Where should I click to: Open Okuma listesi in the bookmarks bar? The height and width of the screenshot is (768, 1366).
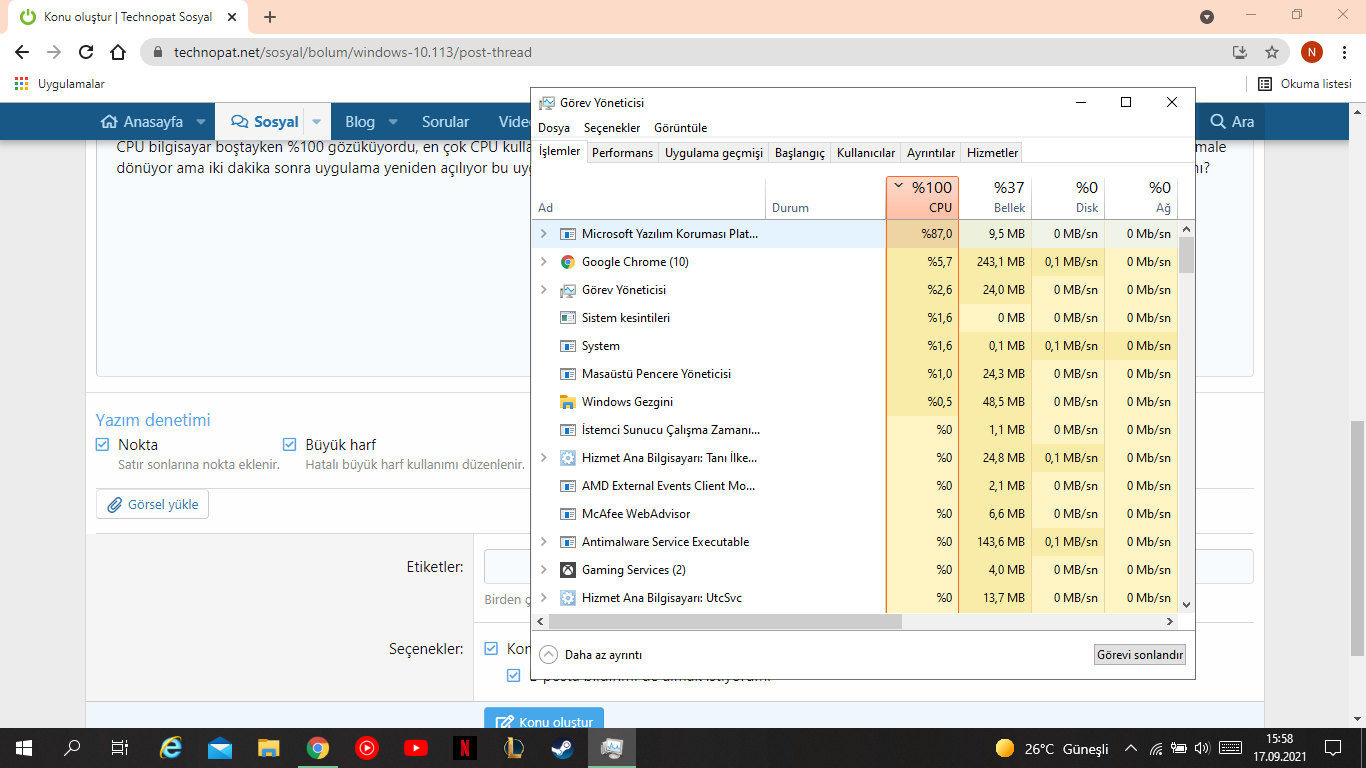pos(1304,84)
